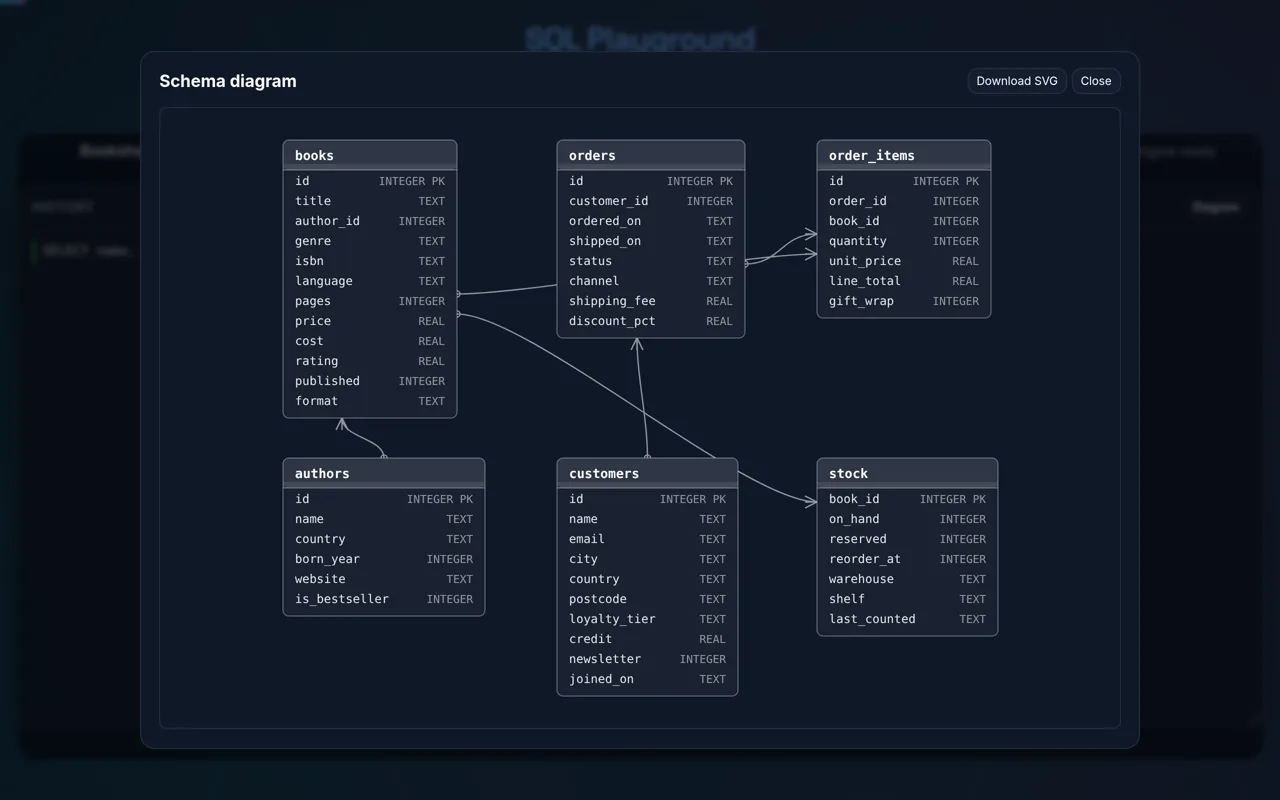1280x800 pixels.
Task: Click the quantity column row
Action: pos(904,241)
